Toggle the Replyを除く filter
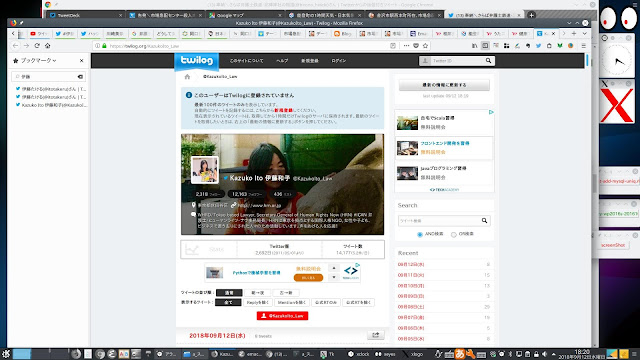Image resolution: width=640 pixels, height=360 pixels. 258,302
